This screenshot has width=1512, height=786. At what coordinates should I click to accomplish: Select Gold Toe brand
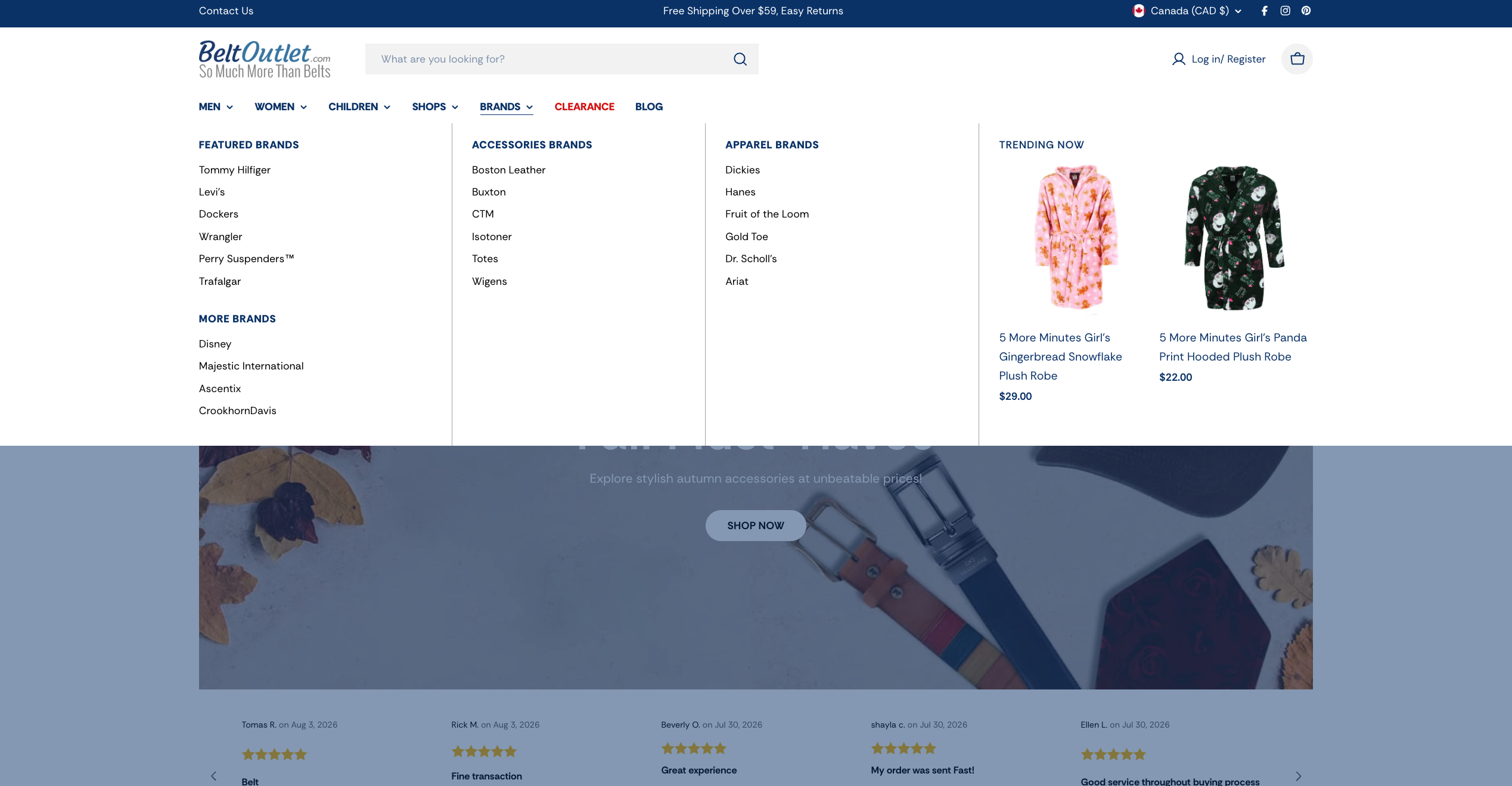pyautogui.click(x=747, y=237)
